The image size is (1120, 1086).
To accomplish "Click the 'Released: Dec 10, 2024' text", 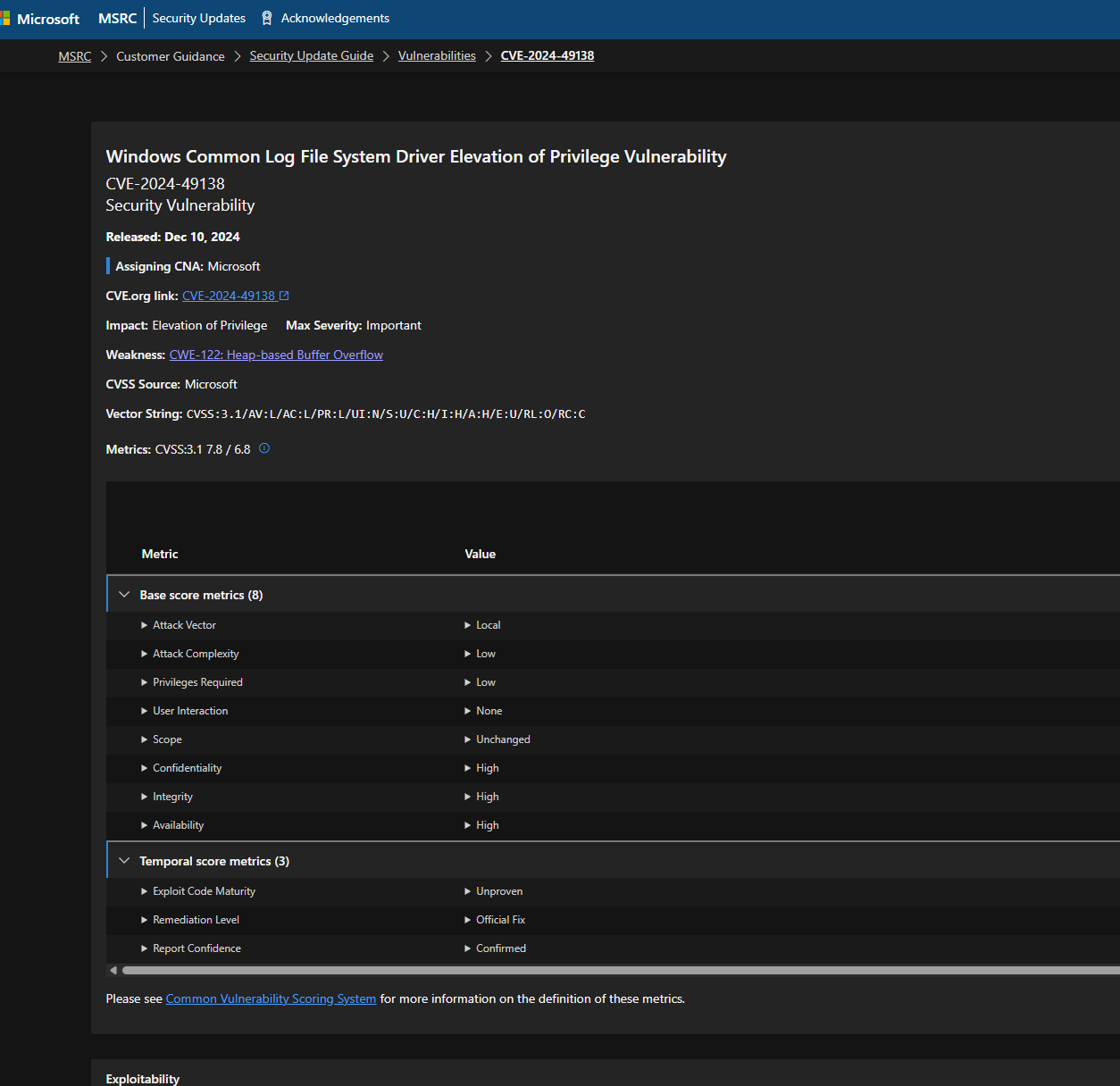I will click(173, 237).
